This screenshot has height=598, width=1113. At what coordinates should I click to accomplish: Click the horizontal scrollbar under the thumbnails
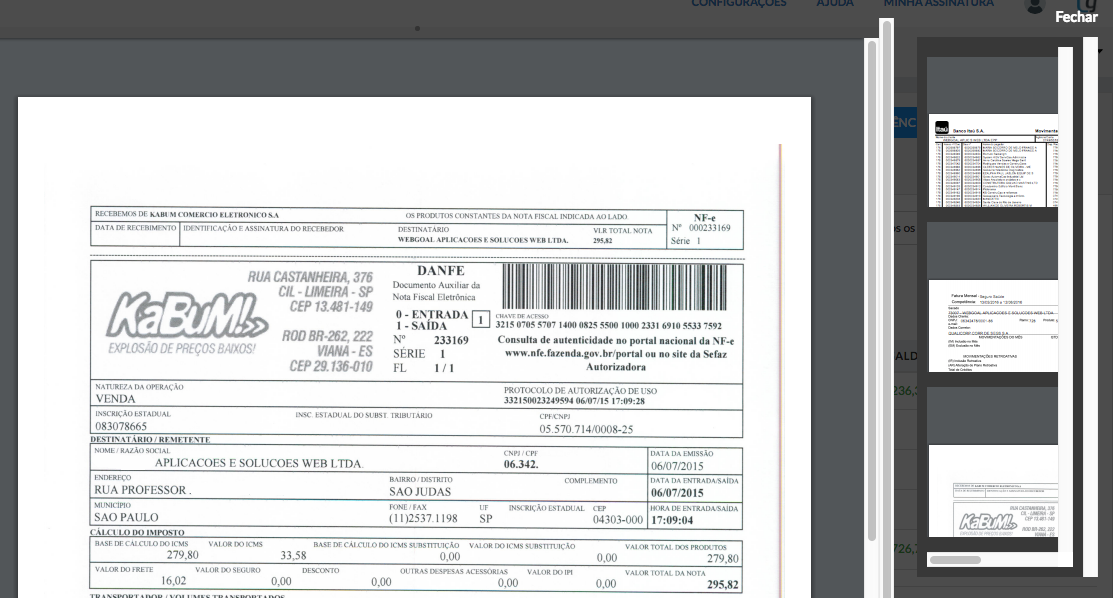pos(955,560)
